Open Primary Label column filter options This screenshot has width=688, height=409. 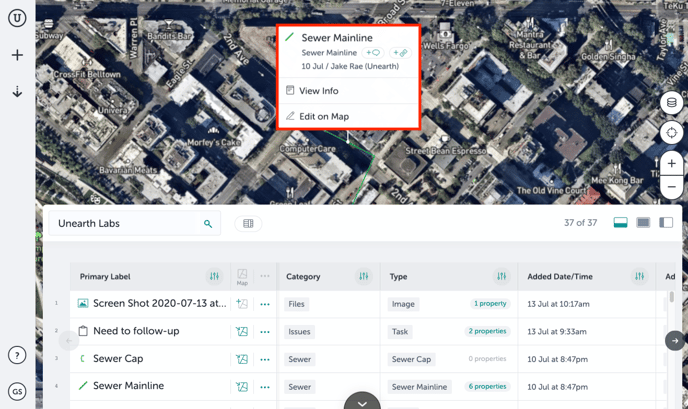214,276
